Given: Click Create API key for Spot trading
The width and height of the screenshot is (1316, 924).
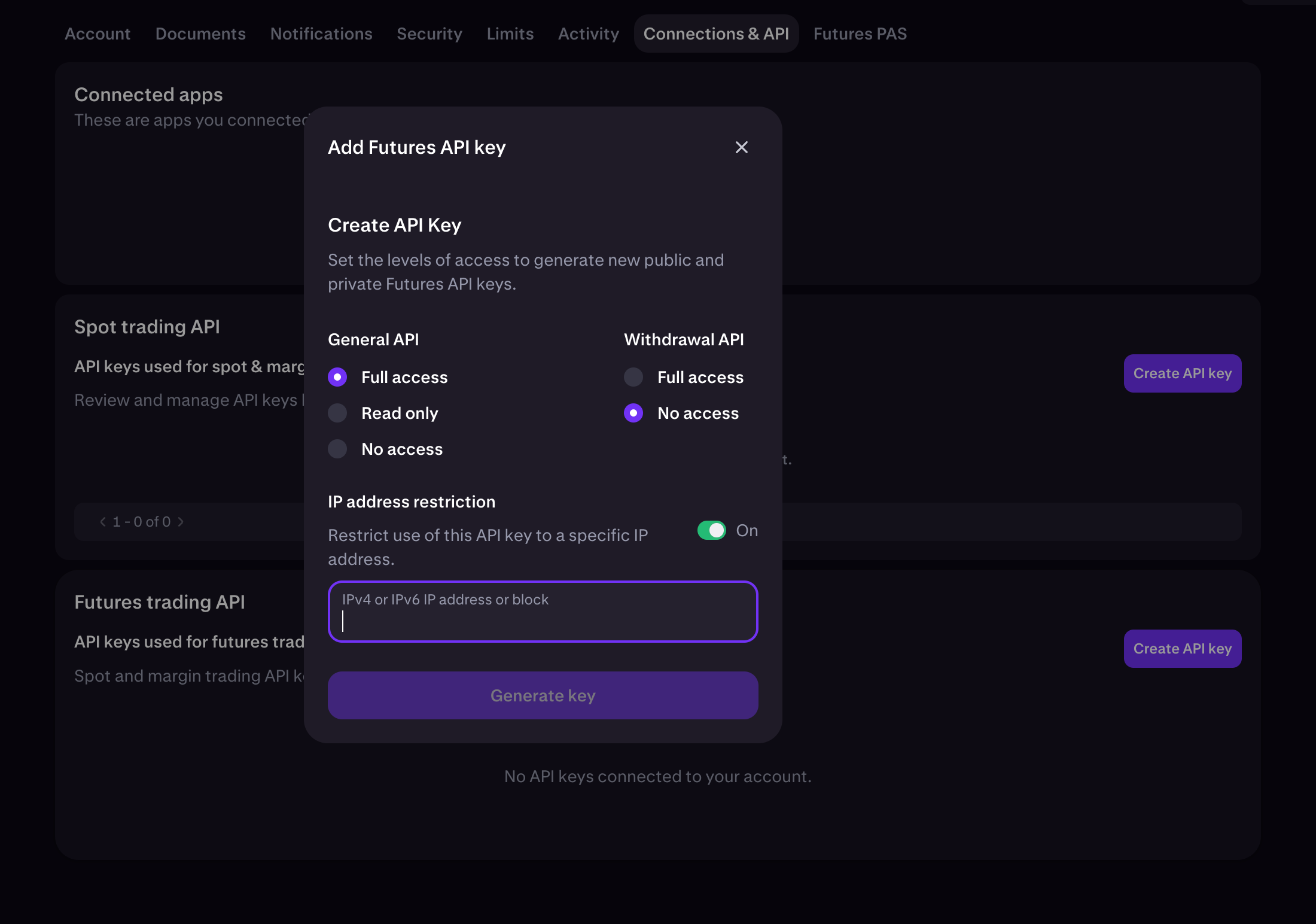Looking at the screenshot, I should coord(1182,373).
